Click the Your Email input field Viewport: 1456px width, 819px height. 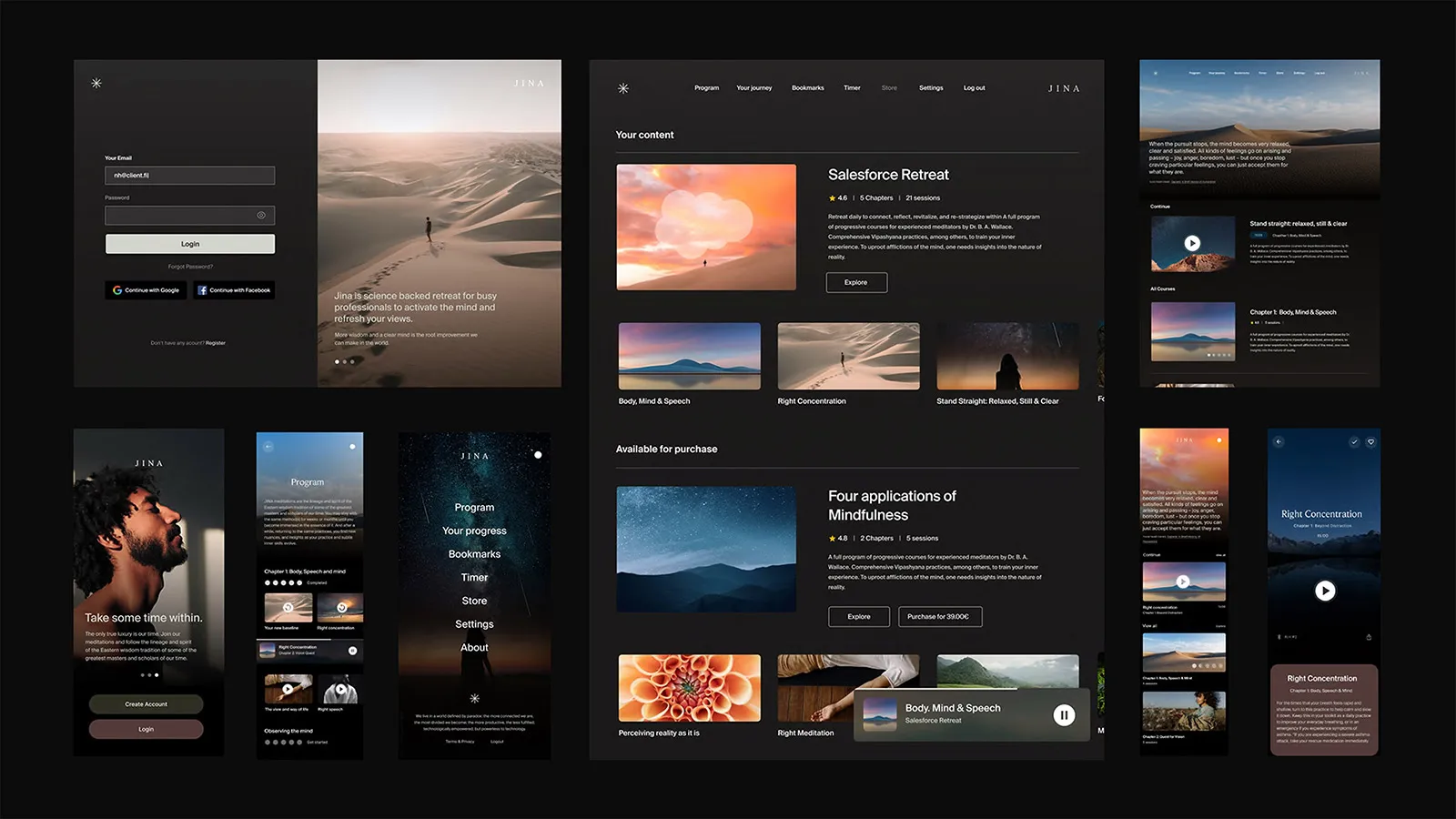[189, 176]
